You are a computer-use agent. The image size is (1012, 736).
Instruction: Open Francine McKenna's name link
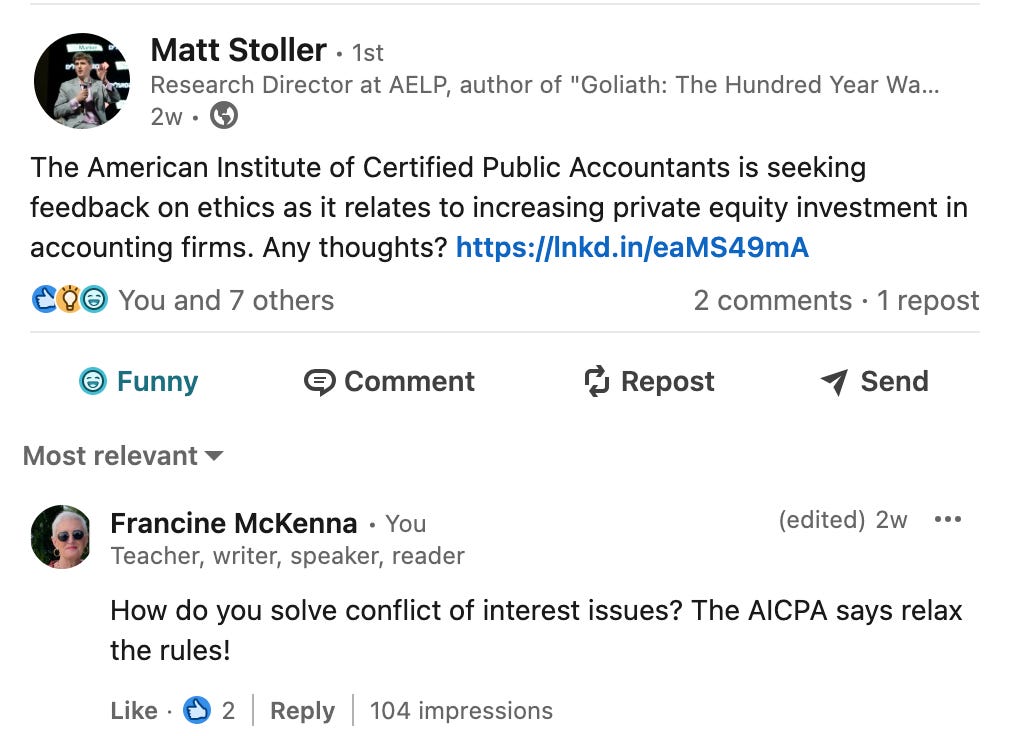[234, 523]
